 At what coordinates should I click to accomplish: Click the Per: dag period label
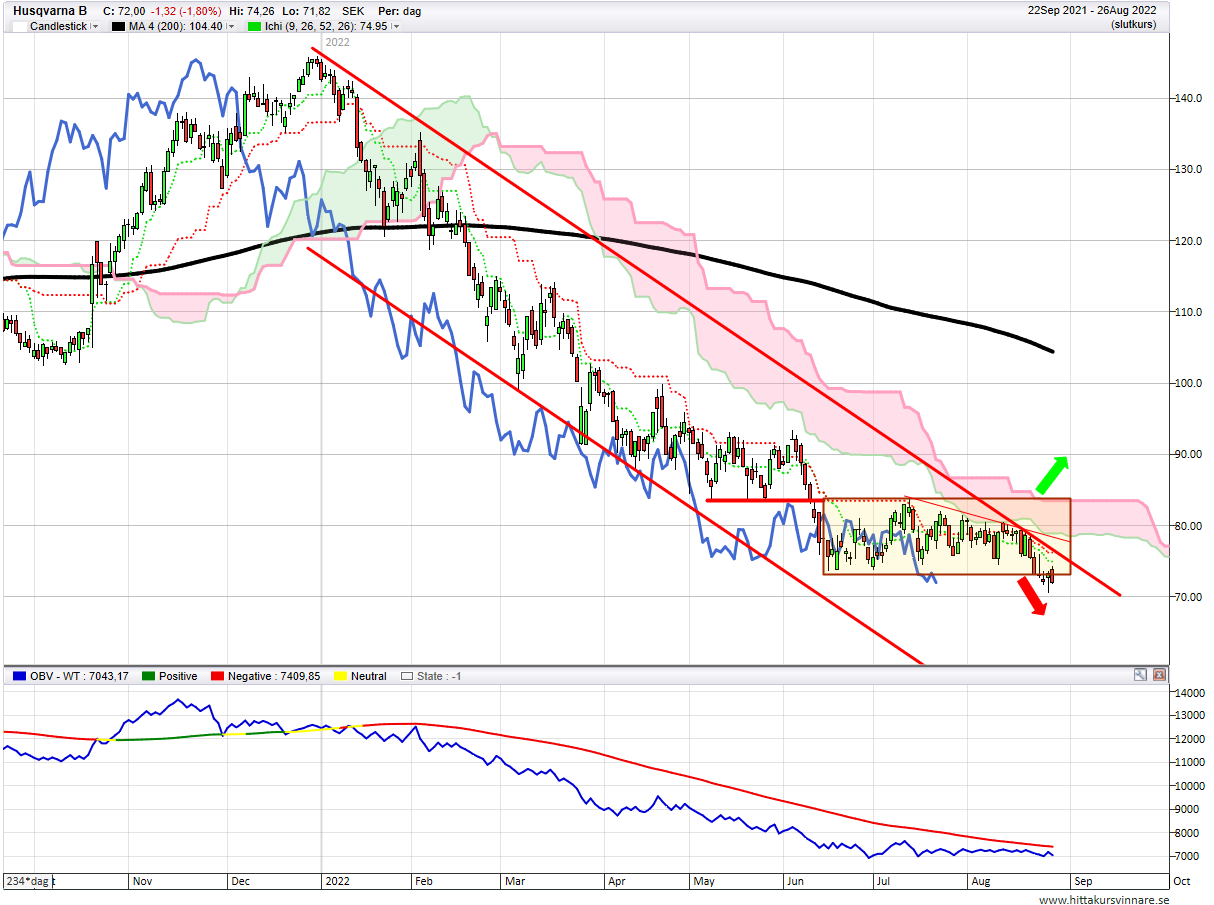pyautogui.click(x=399, y=10)
